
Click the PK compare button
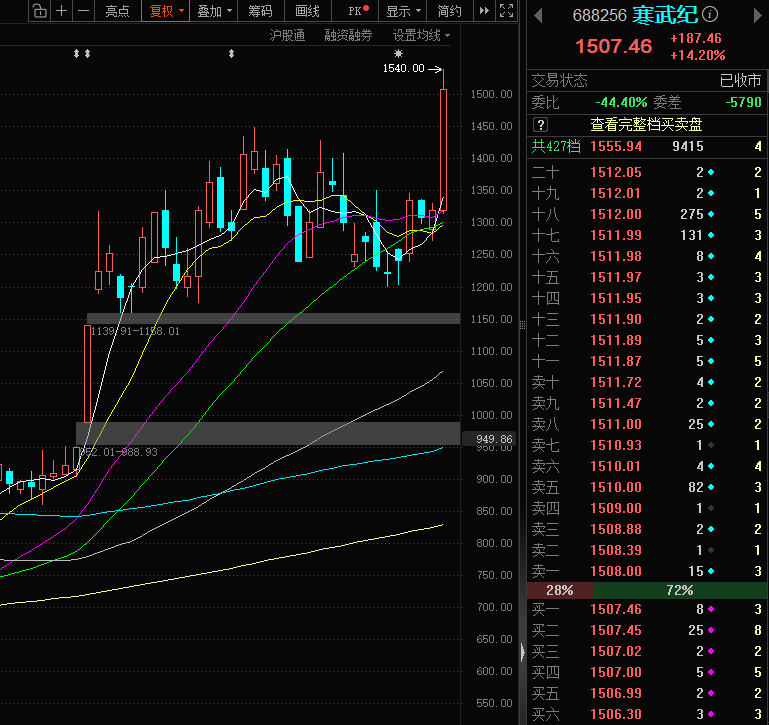(358, 11)
